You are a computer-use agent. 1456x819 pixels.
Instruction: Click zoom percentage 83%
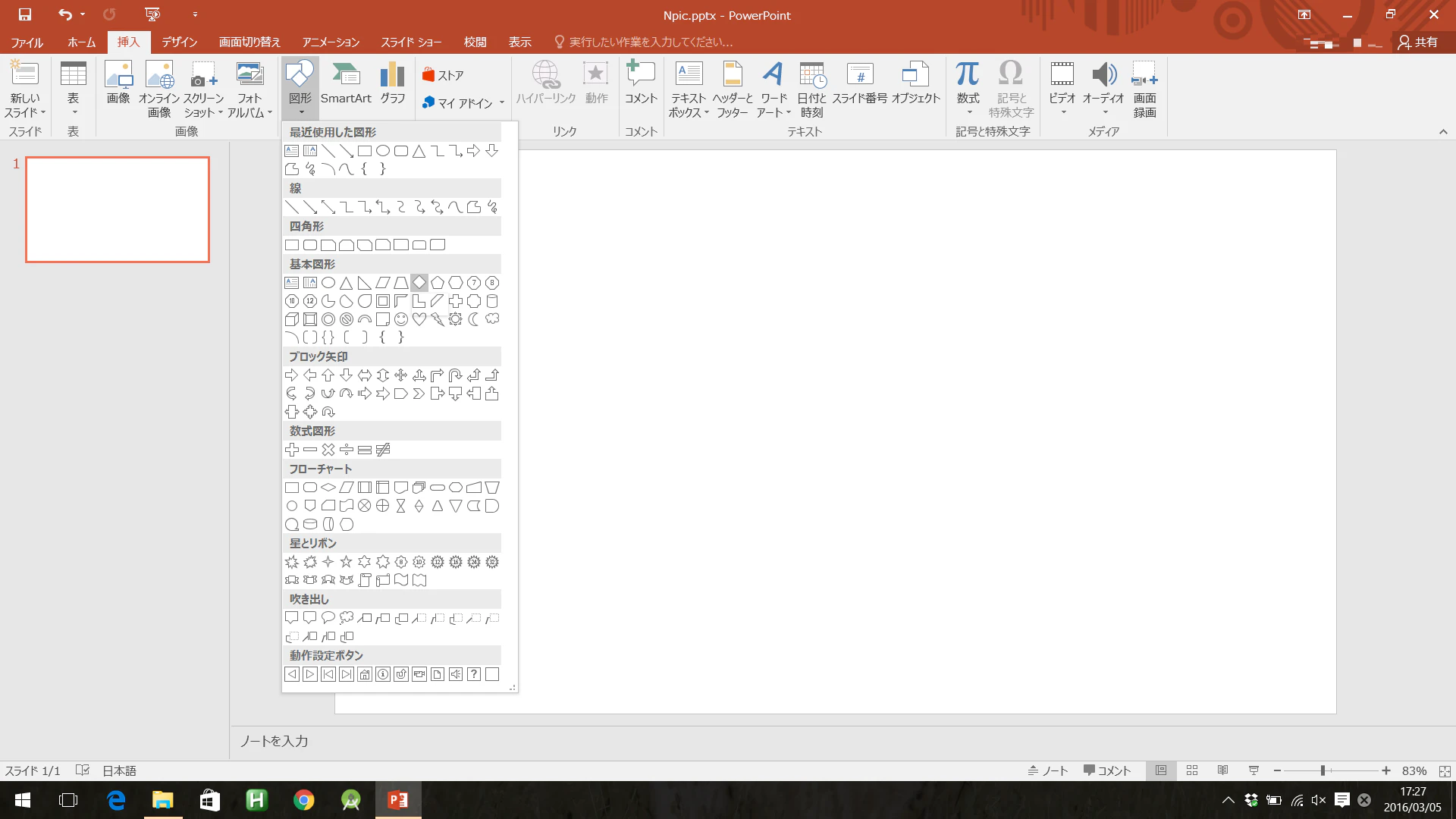coord(1414,770)
